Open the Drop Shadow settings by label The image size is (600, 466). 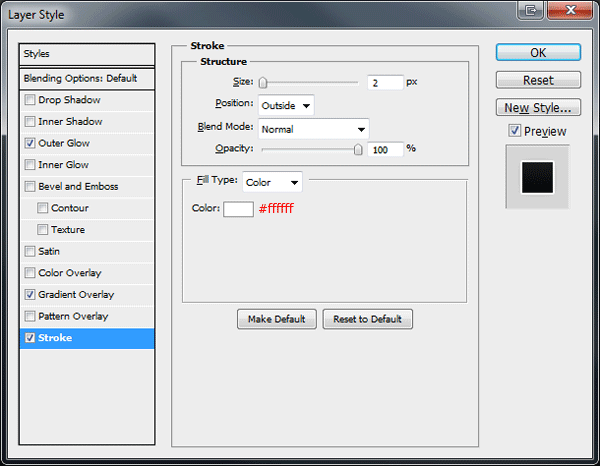(69, 100)
